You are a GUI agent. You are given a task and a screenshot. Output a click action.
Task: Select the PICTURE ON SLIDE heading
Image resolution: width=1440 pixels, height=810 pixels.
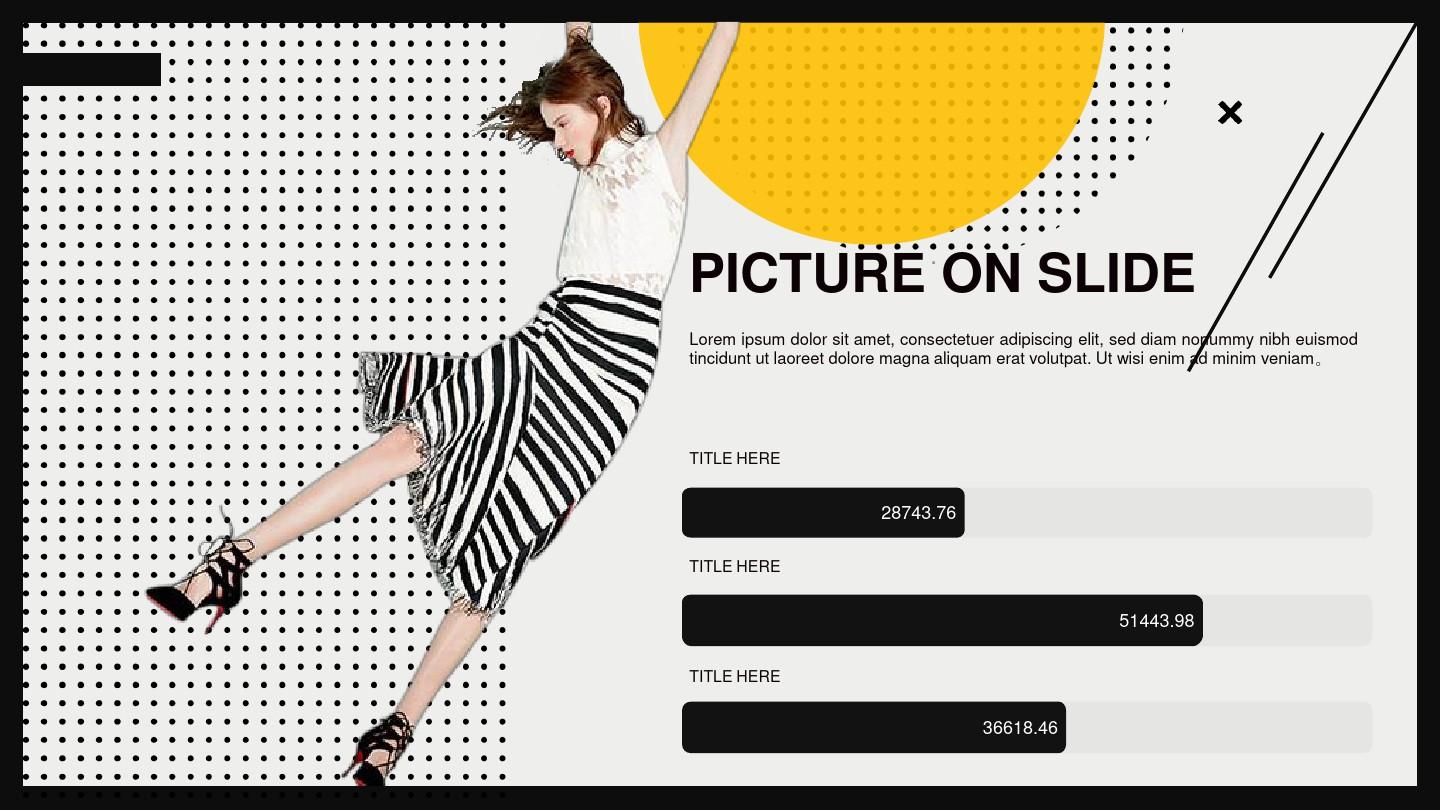(942, 273)
